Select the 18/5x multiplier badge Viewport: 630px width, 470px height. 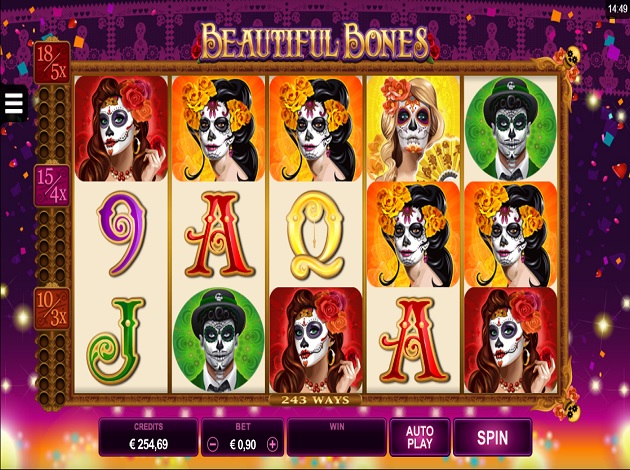pyautogui.click(x=52, y=62)
